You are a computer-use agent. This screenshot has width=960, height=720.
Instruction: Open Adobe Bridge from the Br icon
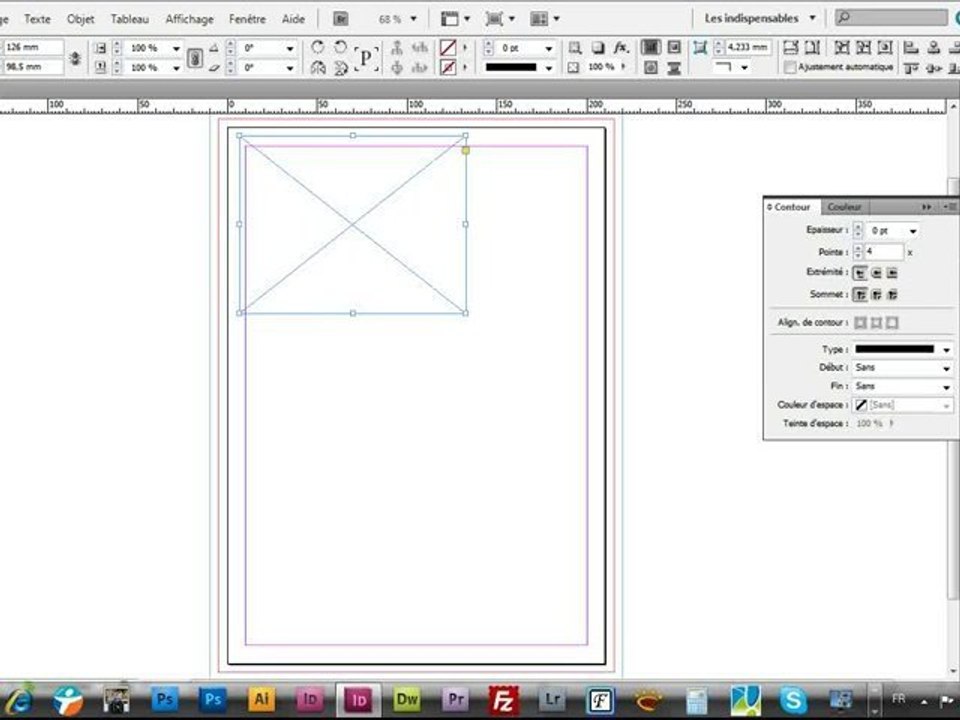pos(340,19)
